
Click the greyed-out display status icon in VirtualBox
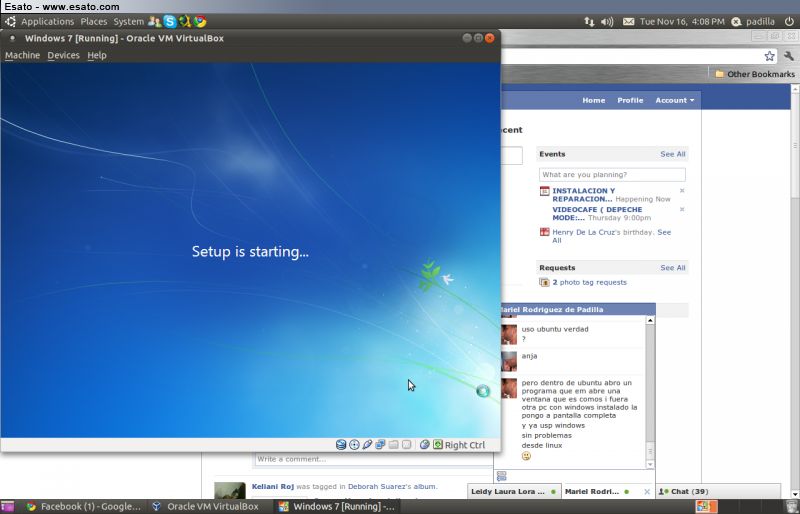click(407, 445)
